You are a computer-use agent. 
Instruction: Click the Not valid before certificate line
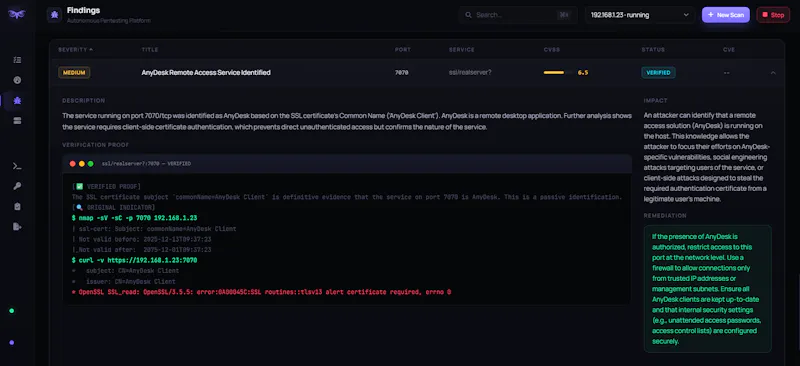[x=142, y=239]
